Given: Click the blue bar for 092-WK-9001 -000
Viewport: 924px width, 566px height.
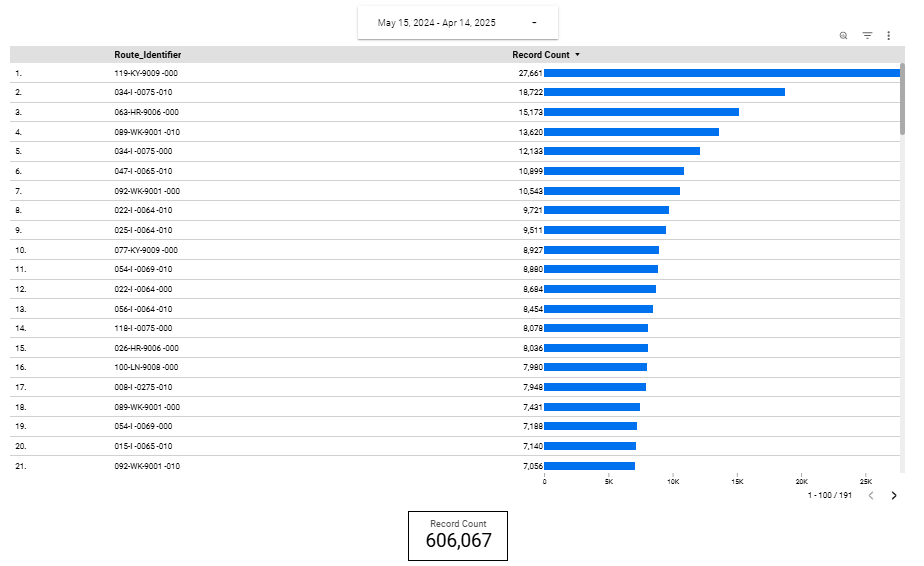Looking at the screenshot, I should pyautogui.click(x=612, y=191).
